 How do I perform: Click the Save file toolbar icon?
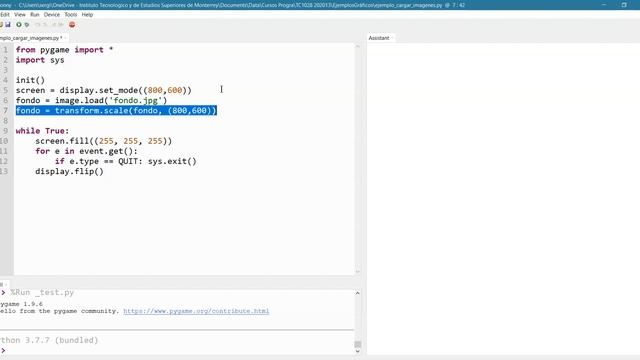click(x=8, y=24)
